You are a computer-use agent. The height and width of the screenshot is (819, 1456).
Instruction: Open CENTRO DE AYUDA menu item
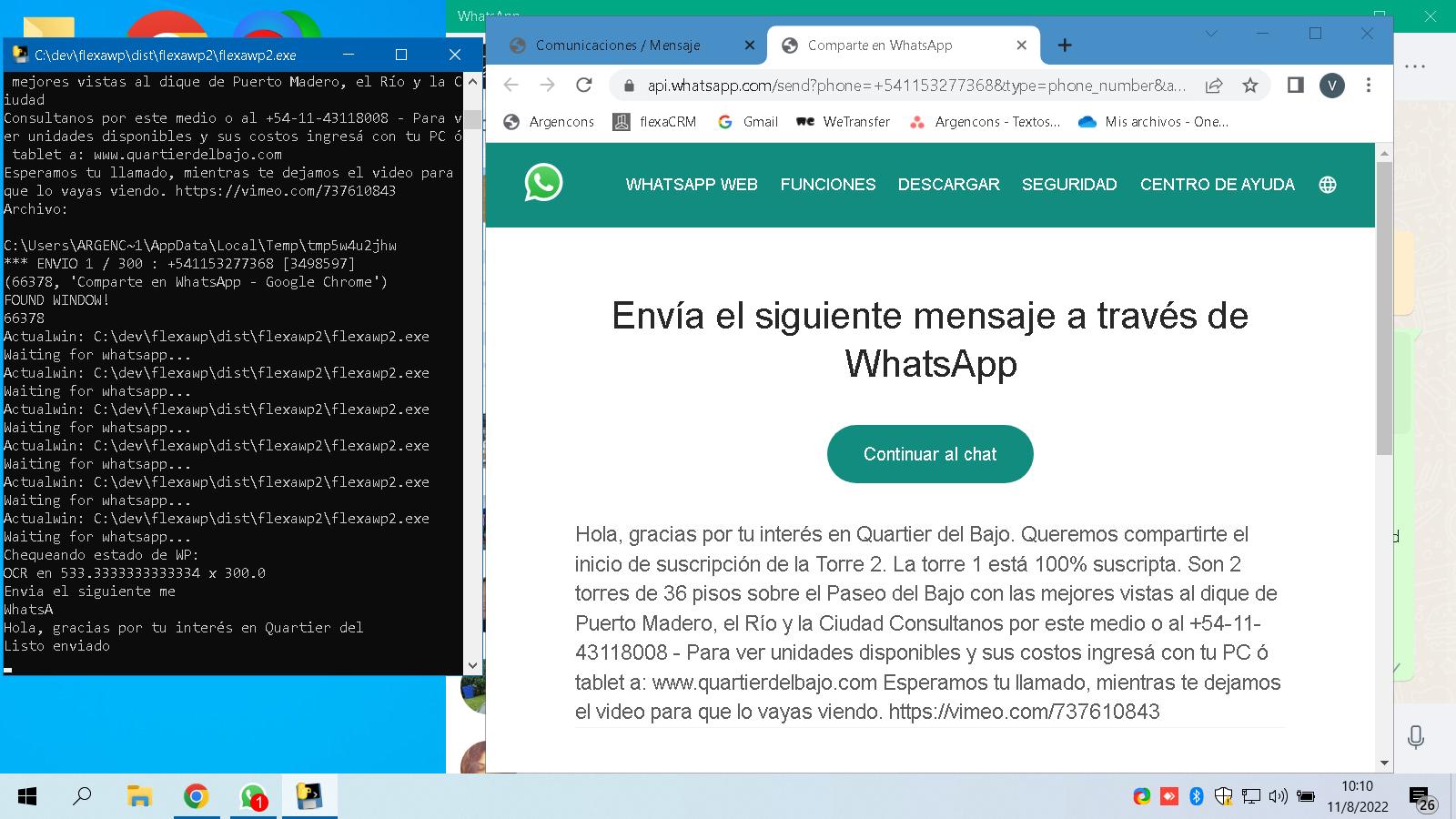pyautogui.click(x=1218, y=185)
